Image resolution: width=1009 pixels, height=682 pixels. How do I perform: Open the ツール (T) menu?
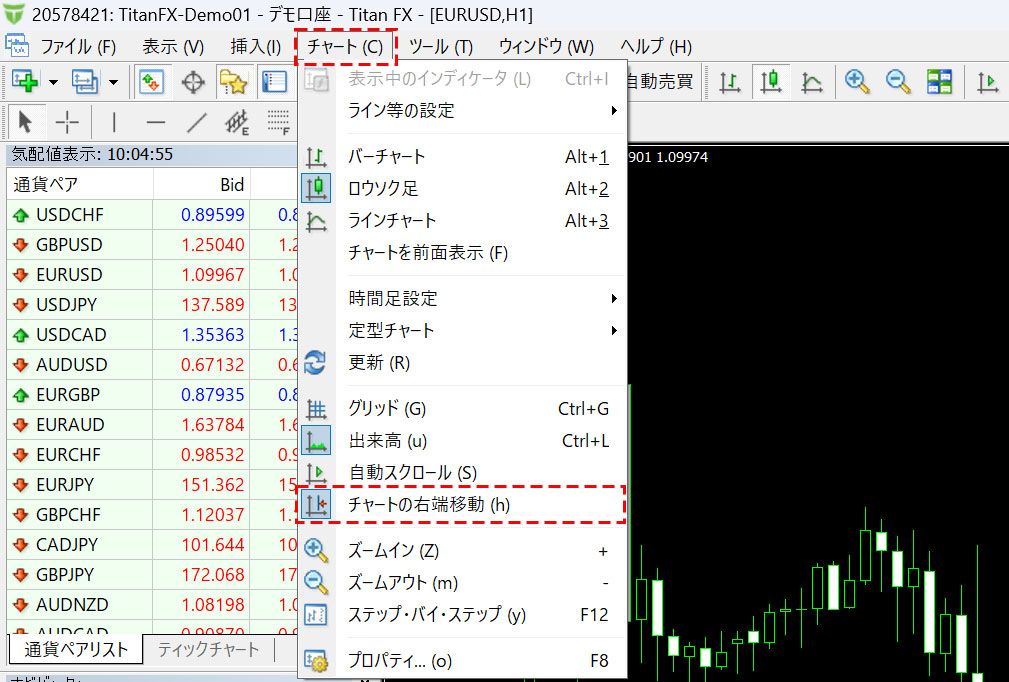pos(440,46)
